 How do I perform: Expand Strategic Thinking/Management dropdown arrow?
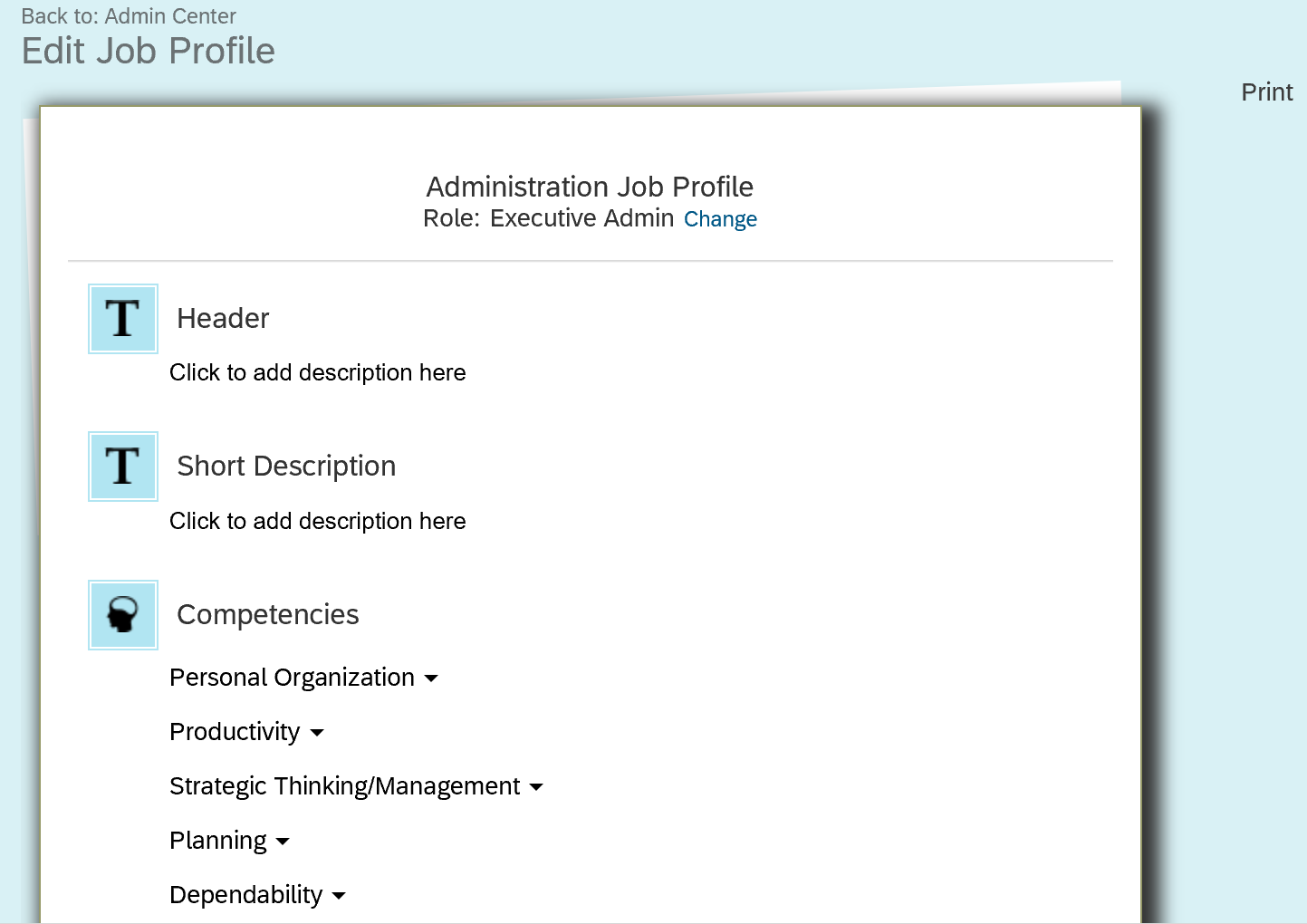click(x=536, y=787)
